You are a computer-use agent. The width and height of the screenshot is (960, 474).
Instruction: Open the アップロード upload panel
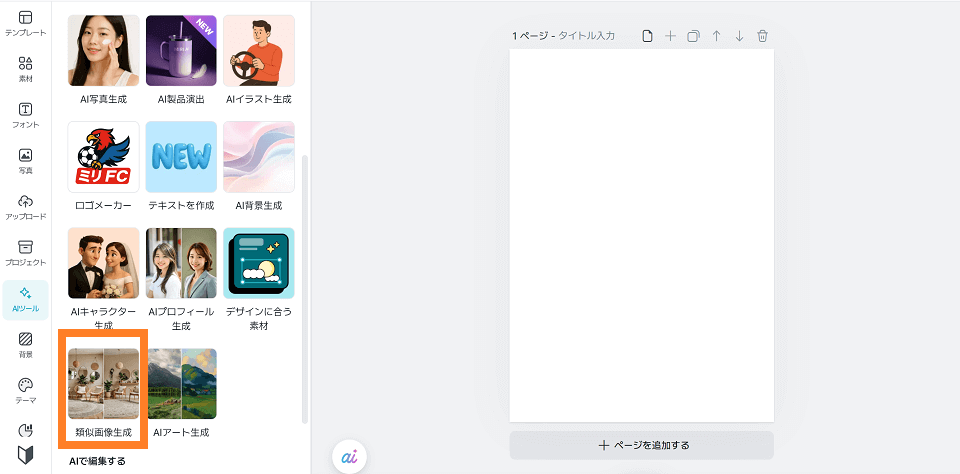[x=25, y=207]
